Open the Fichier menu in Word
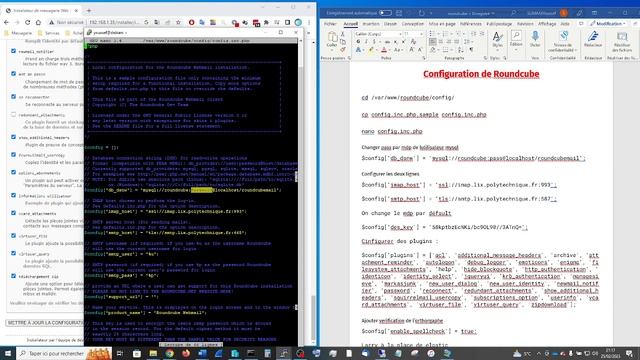Viewport: 640px width, 360px height. [330, 24]
